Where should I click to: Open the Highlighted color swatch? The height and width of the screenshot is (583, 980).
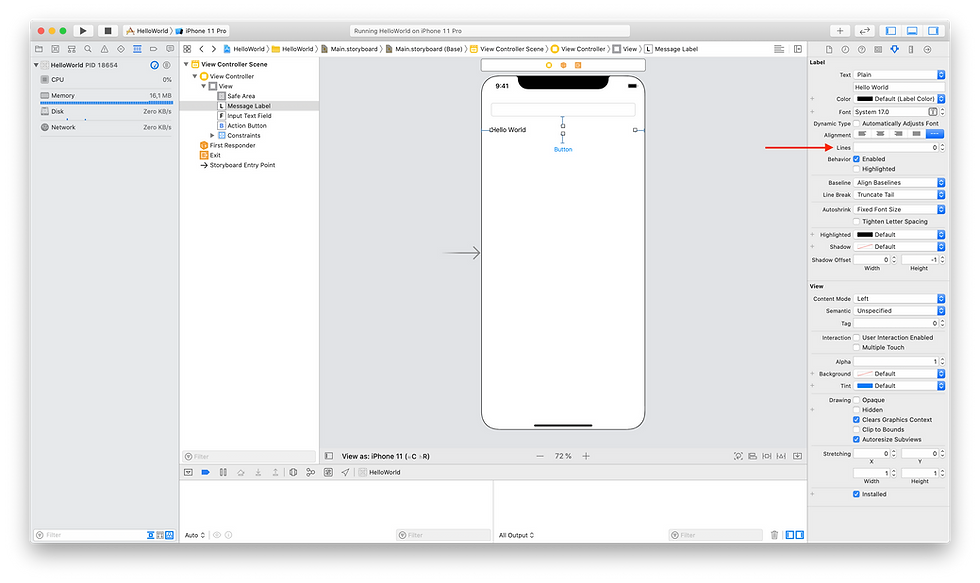pyautogui.click(x=864, y=234)
